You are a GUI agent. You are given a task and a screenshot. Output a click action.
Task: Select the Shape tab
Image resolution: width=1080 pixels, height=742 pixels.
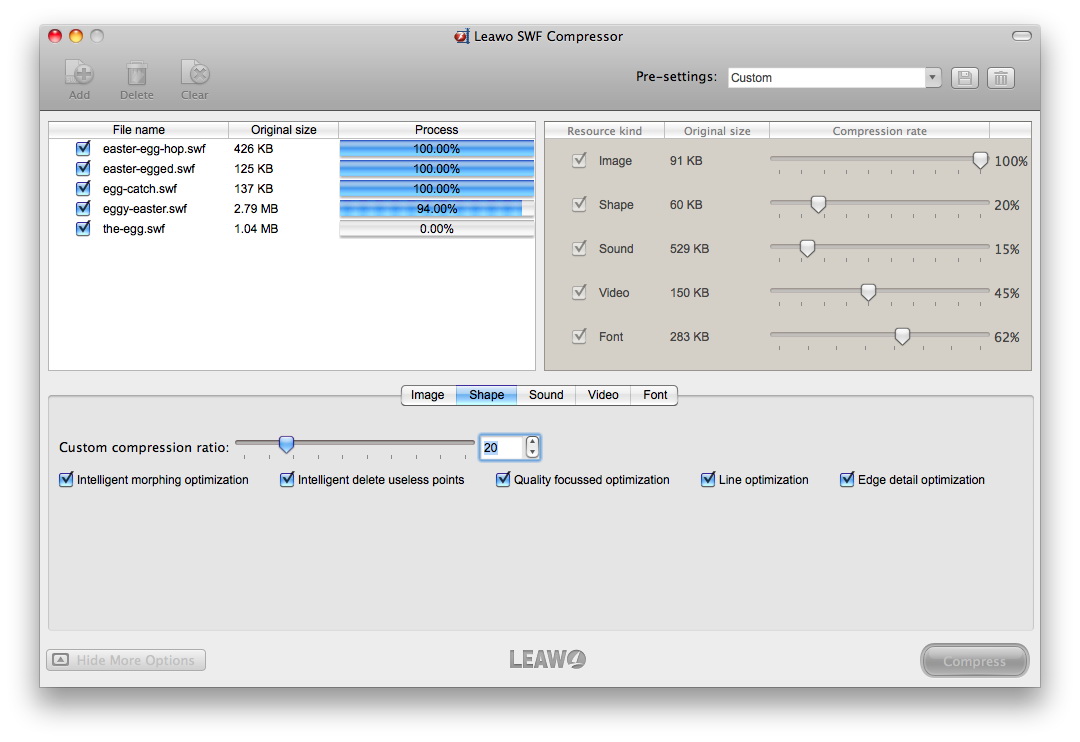coord(486,395)
